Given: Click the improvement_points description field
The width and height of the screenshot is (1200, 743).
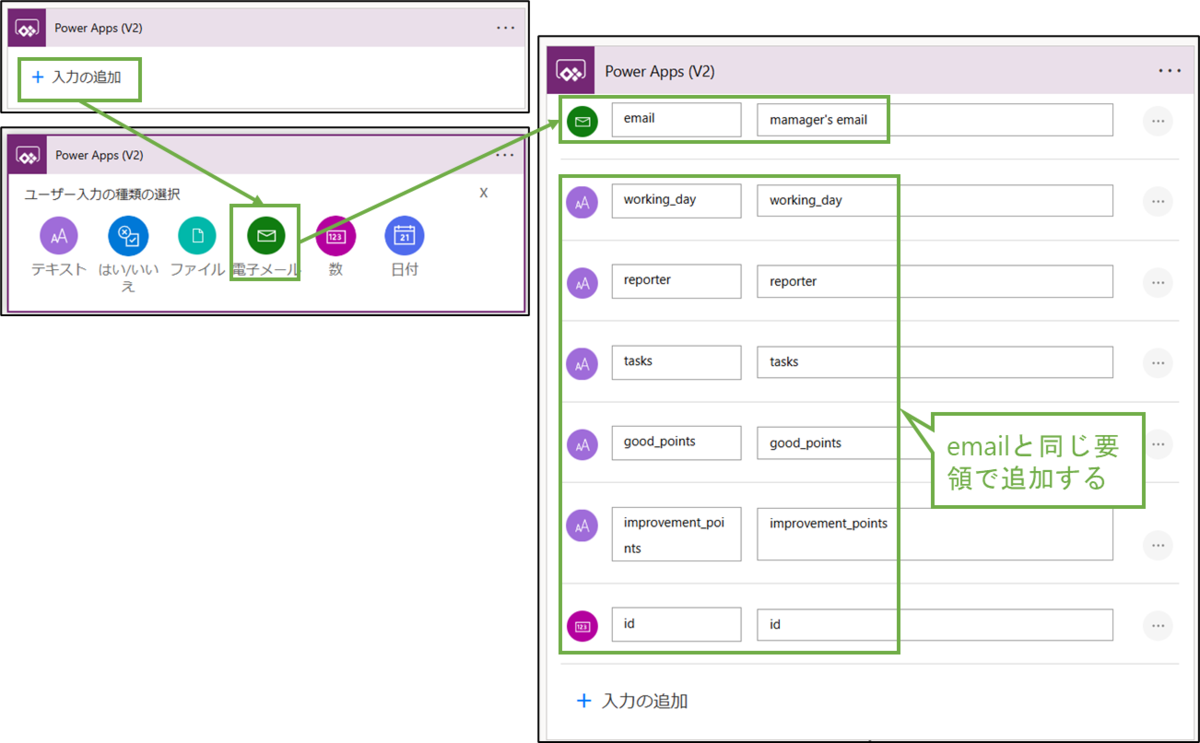Looking at the screenshot, I should click(x=935, y=534).
